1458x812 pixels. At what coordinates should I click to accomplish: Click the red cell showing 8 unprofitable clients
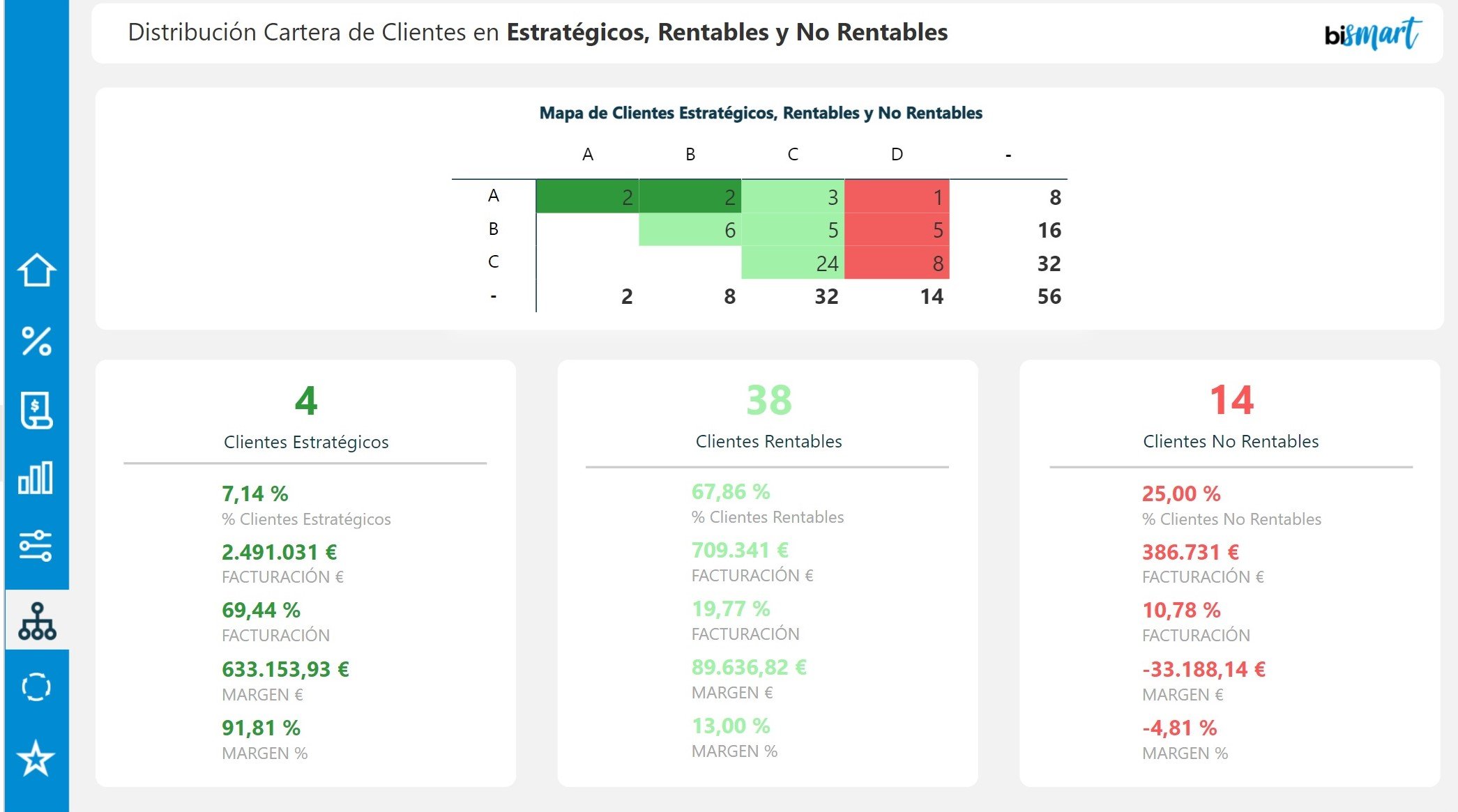[x=897, y=263]
